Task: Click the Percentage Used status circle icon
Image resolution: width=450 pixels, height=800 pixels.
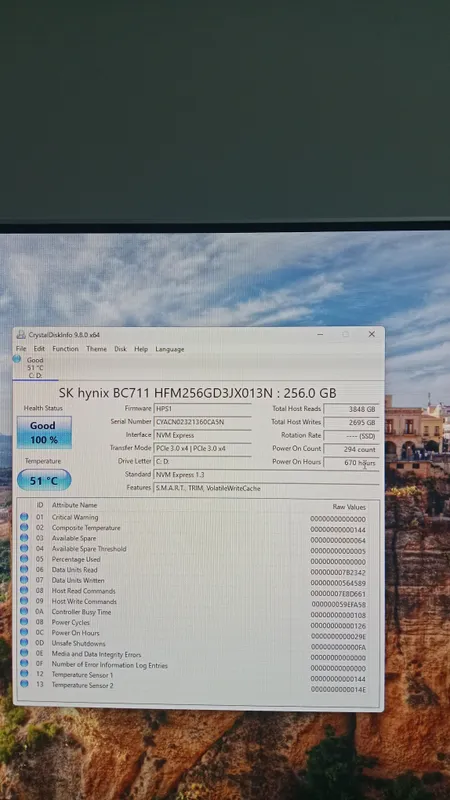Action: tap(24, 559)
